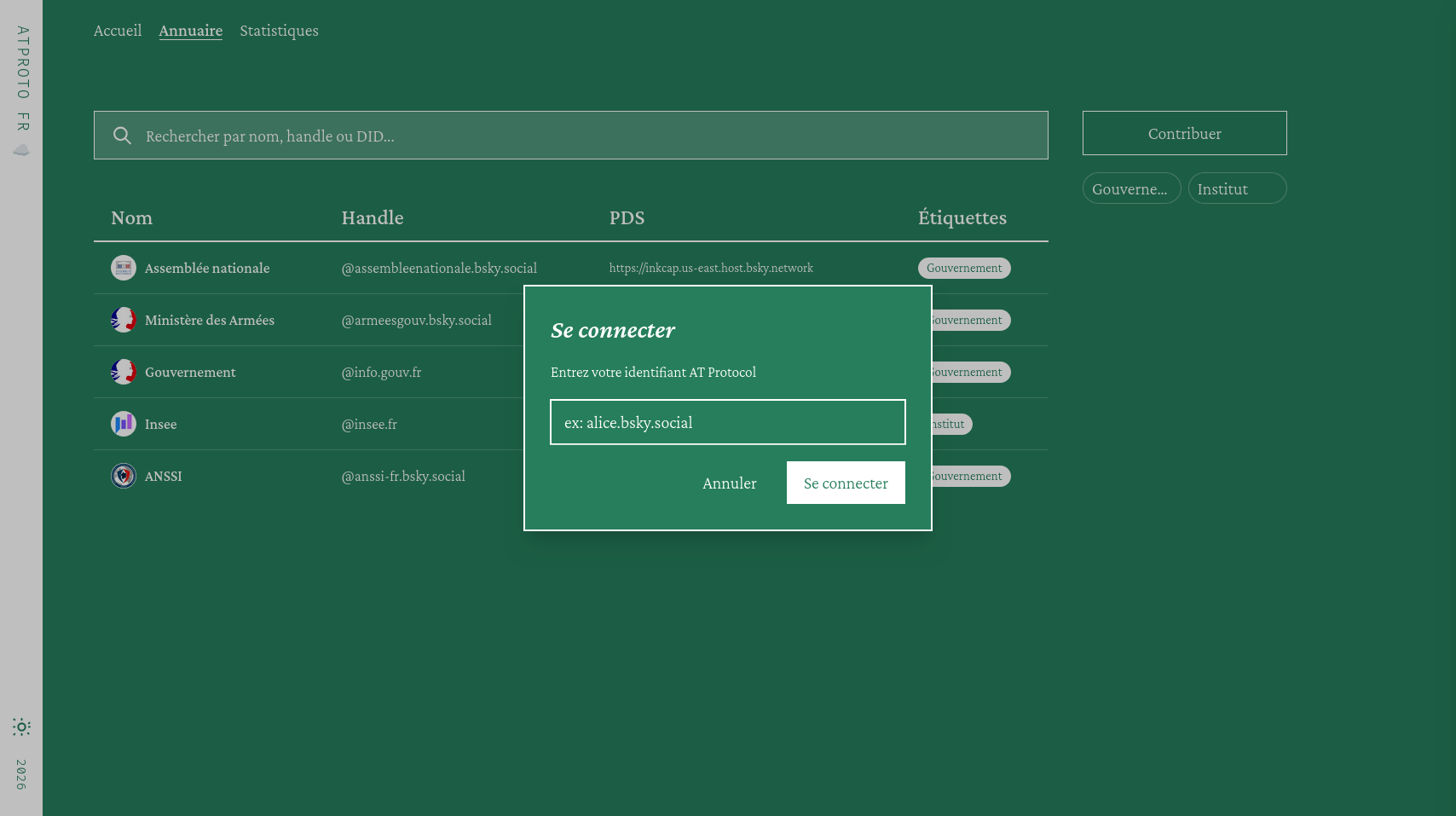Click the Assemblée nationale avatar logo
Image resolution: width=1456 pixels, height=816 pixels.
[123, 267]
